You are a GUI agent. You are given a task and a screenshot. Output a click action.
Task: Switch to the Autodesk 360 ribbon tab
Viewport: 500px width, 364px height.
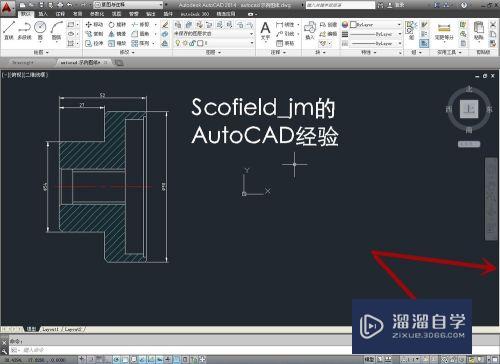(195, 14)
